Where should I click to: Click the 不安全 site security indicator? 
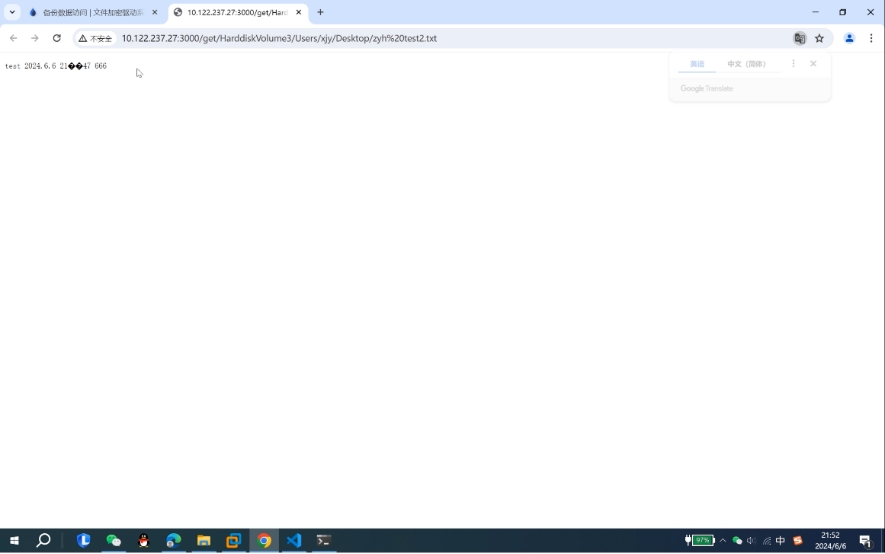(96, 38)
